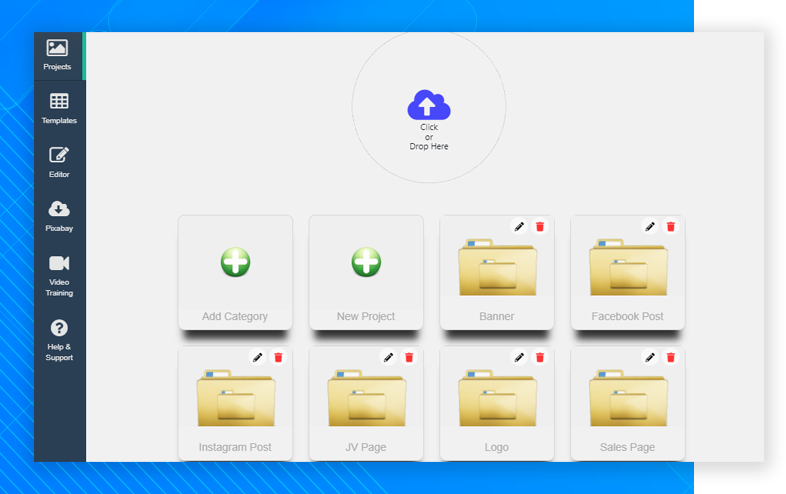
Task: Delete the Sales Page category with the trash icon
Action: [x=671, y=358]
